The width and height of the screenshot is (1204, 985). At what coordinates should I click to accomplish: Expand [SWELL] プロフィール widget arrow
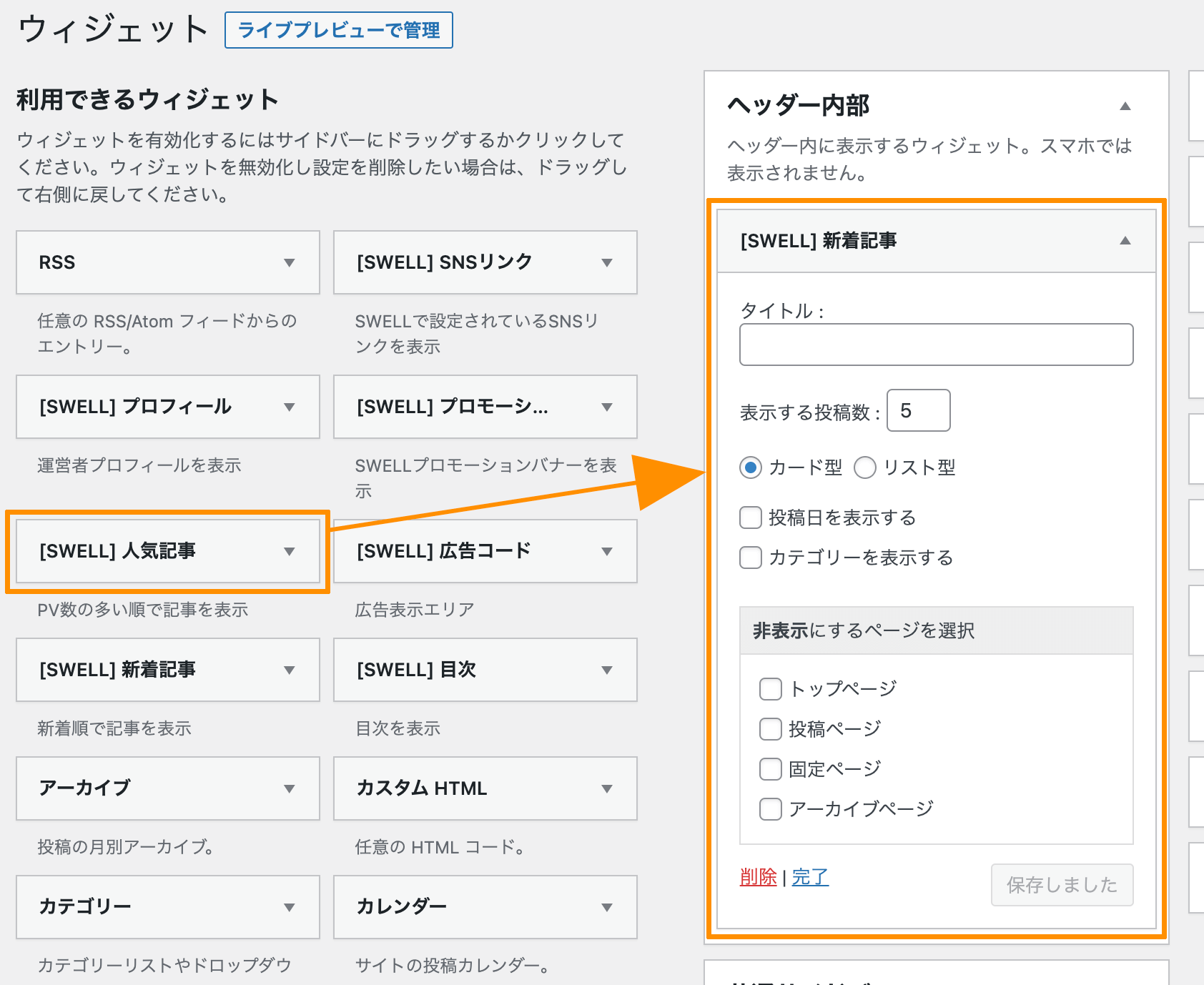point(290,407)
